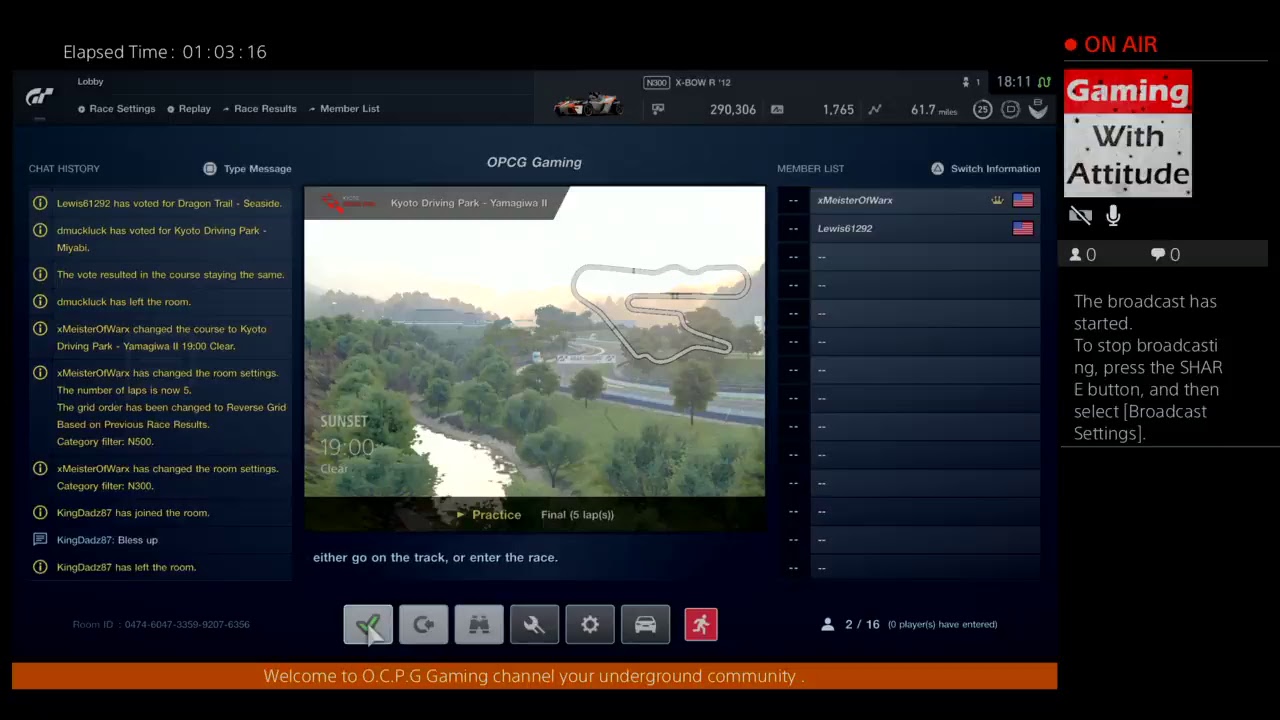
Task: Click the chat bubble icon beside 'Bless up'
Action: pos(40,540)
